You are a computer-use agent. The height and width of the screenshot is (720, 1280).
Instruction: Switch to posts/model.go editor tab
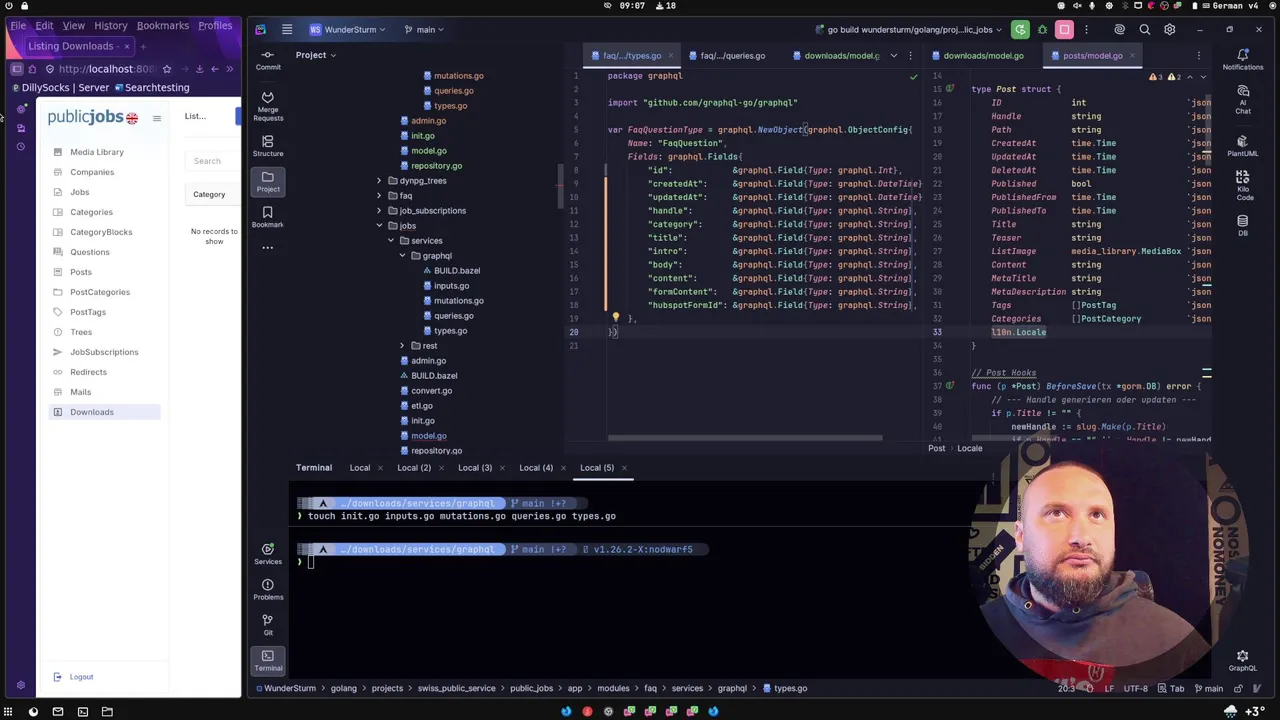click(1092, 56)
